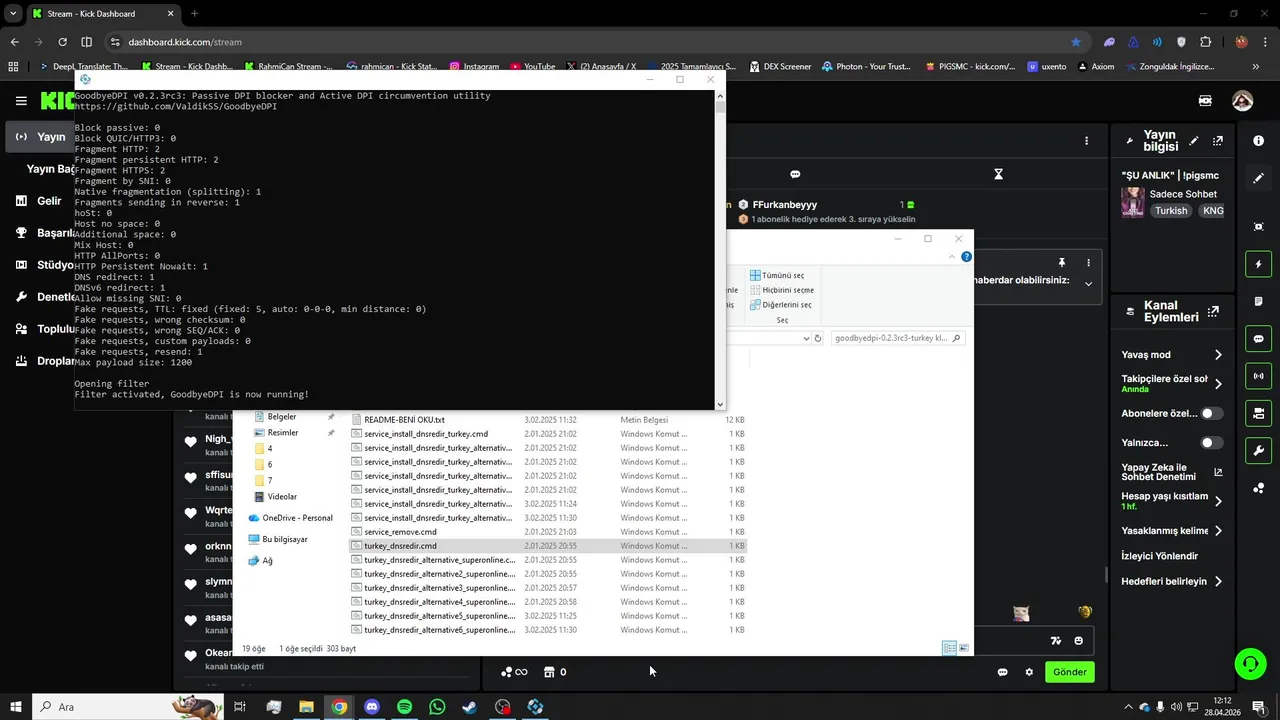Image resolution: width=1280 pixels, height=720 pixels.
Task: Click Diğerlerini seç in Explorer ribbon
Action: pyautogui.click(x=780, y=305)
